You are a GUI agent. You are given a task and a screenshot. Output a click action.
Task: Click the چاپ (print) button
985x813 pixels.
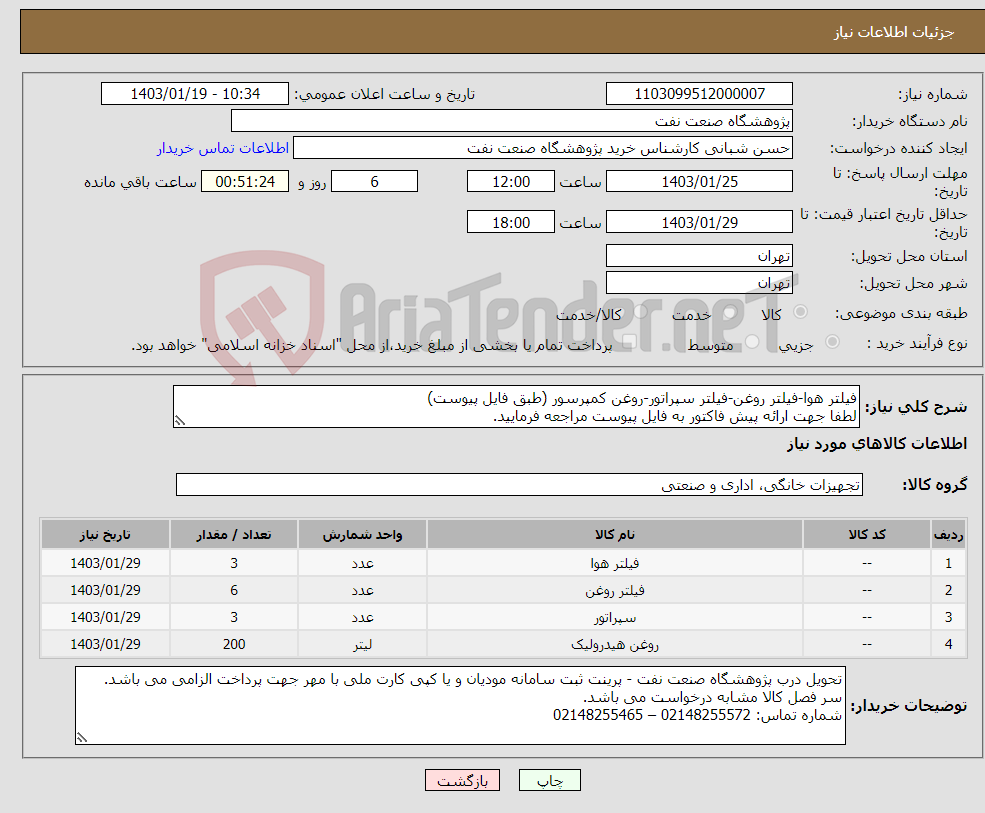pos(550,780)
